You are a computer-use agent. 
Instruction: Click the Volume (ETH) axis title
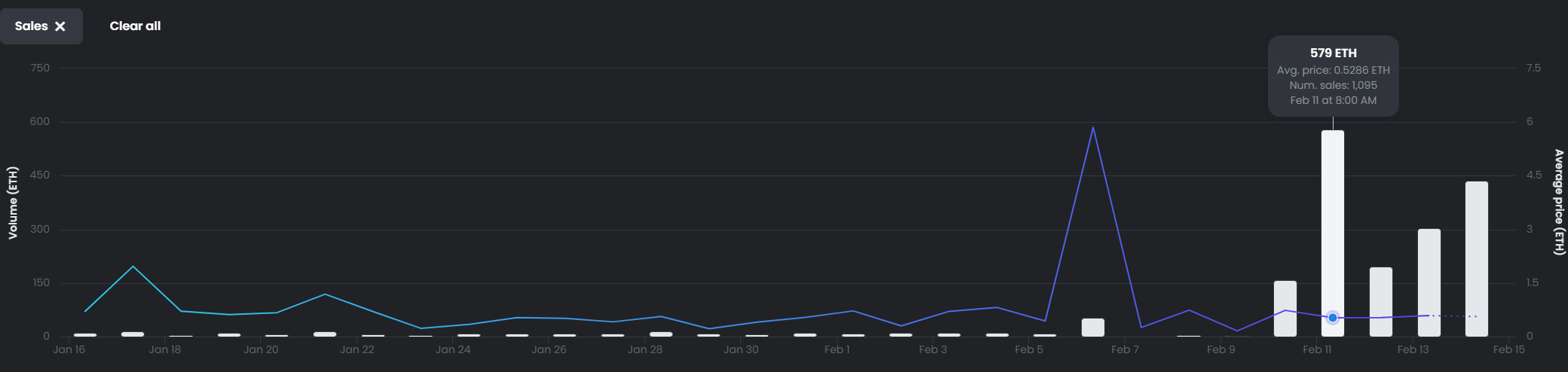tap(13, 203)
